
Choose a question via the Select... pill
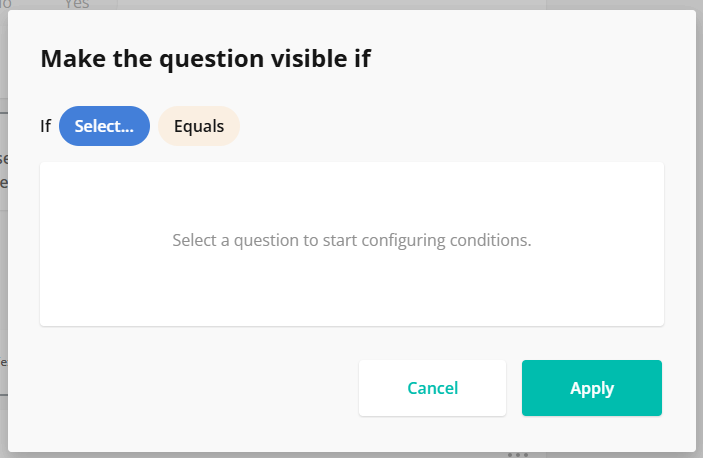(104, 126)
